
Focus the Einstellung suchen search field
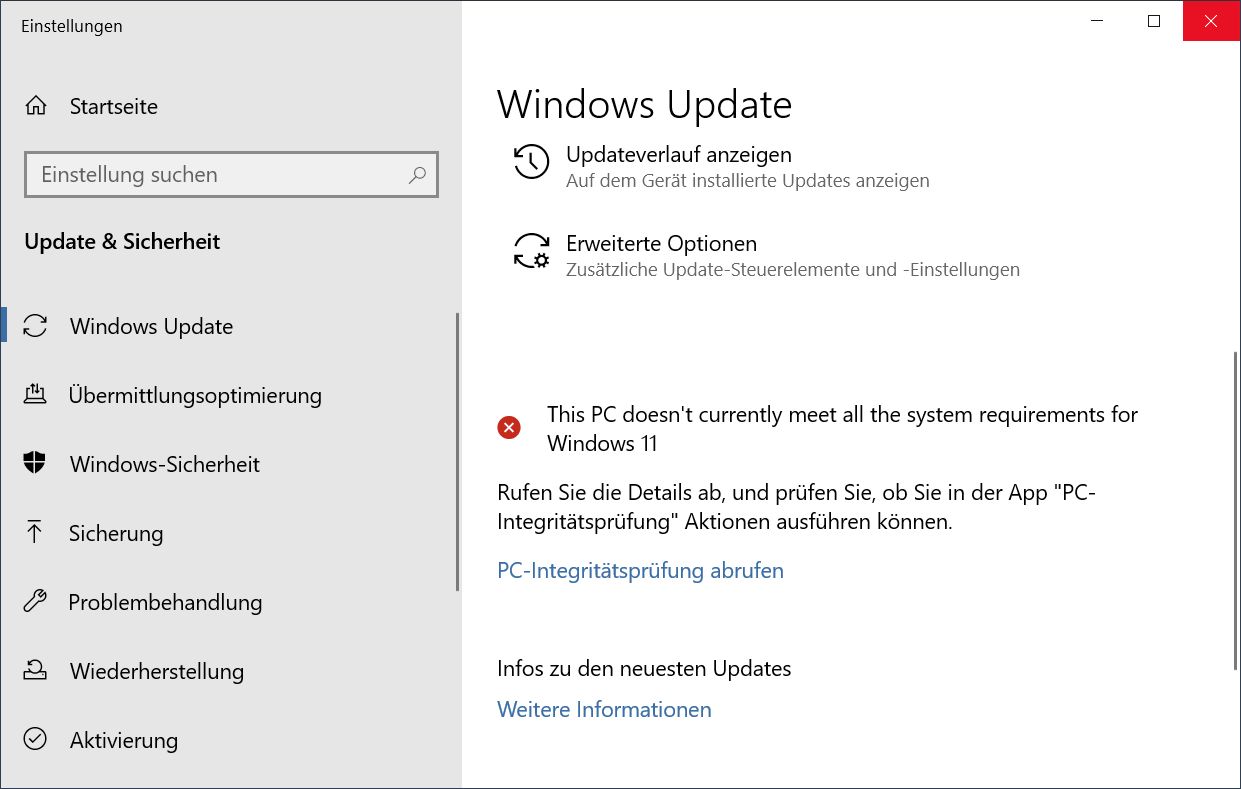pos(231,175)
